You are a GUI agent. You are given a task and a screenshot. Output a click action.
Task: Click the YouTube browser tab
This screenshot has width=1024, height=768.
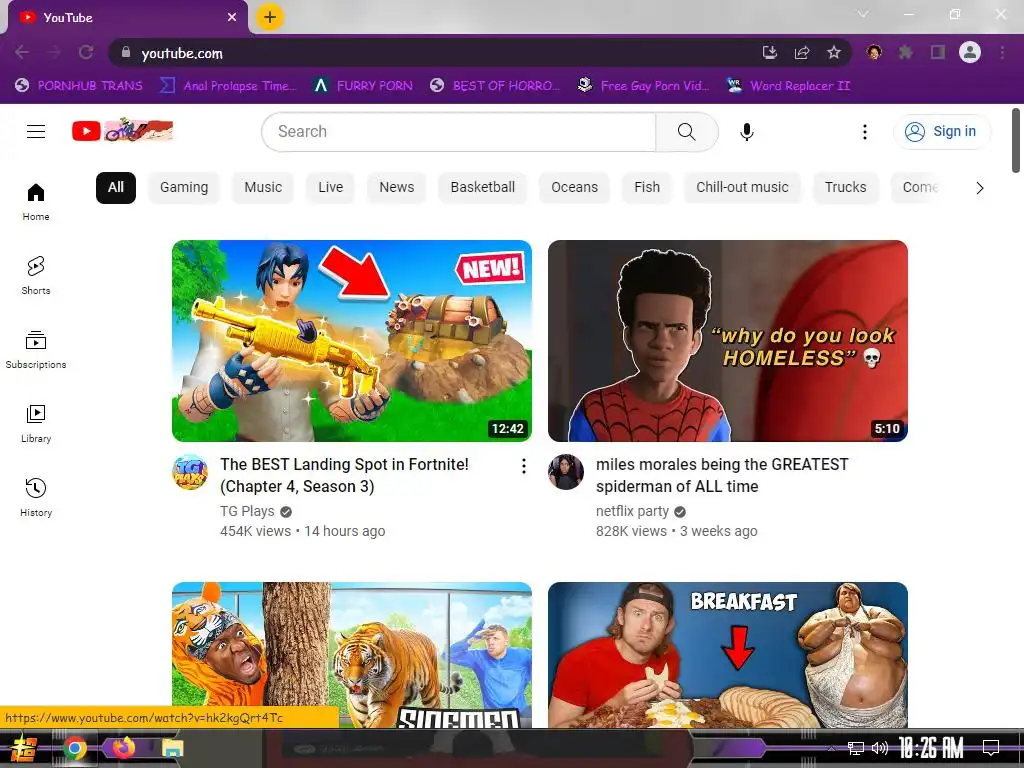click(127, 18)
